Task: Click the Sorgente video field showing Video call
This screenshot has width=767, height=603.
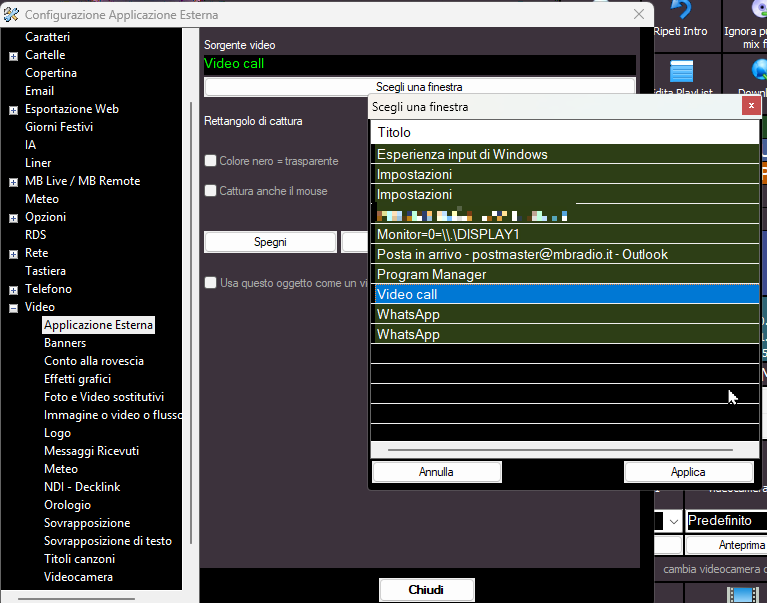Action: click(420, 64)
